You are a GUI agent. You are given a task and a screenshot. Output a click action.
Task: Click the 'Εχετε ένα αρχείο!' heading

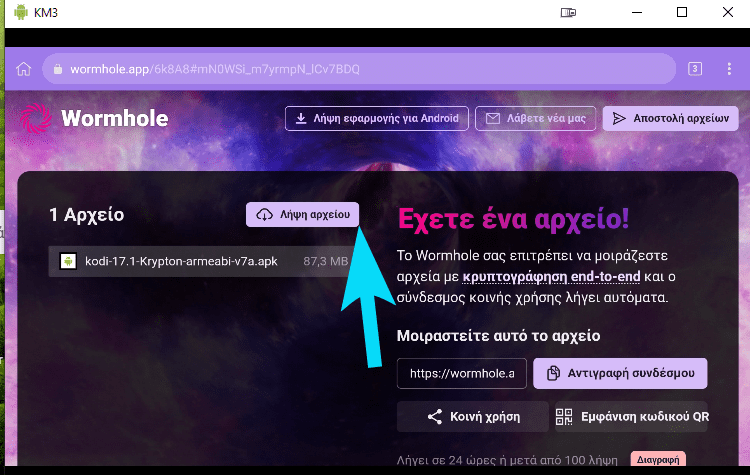tap(513, 219)
